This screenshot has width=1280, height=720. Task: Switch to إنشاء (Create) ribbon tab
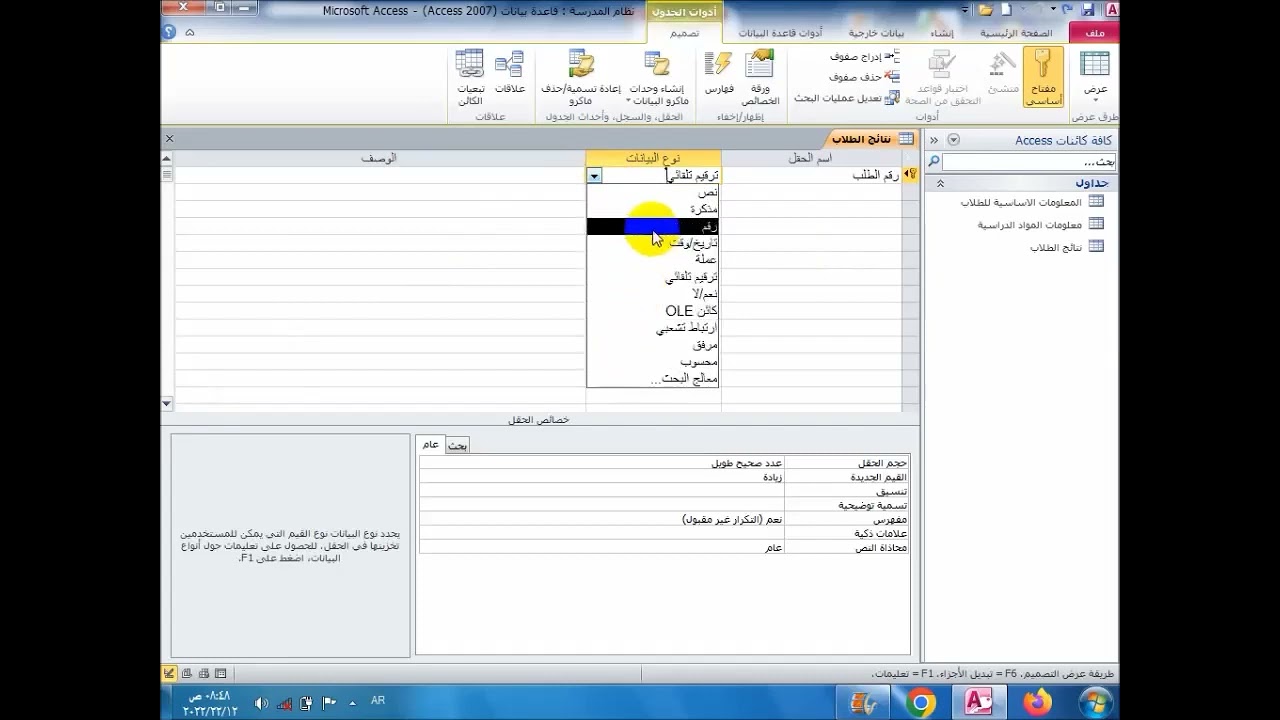[941, 33]
